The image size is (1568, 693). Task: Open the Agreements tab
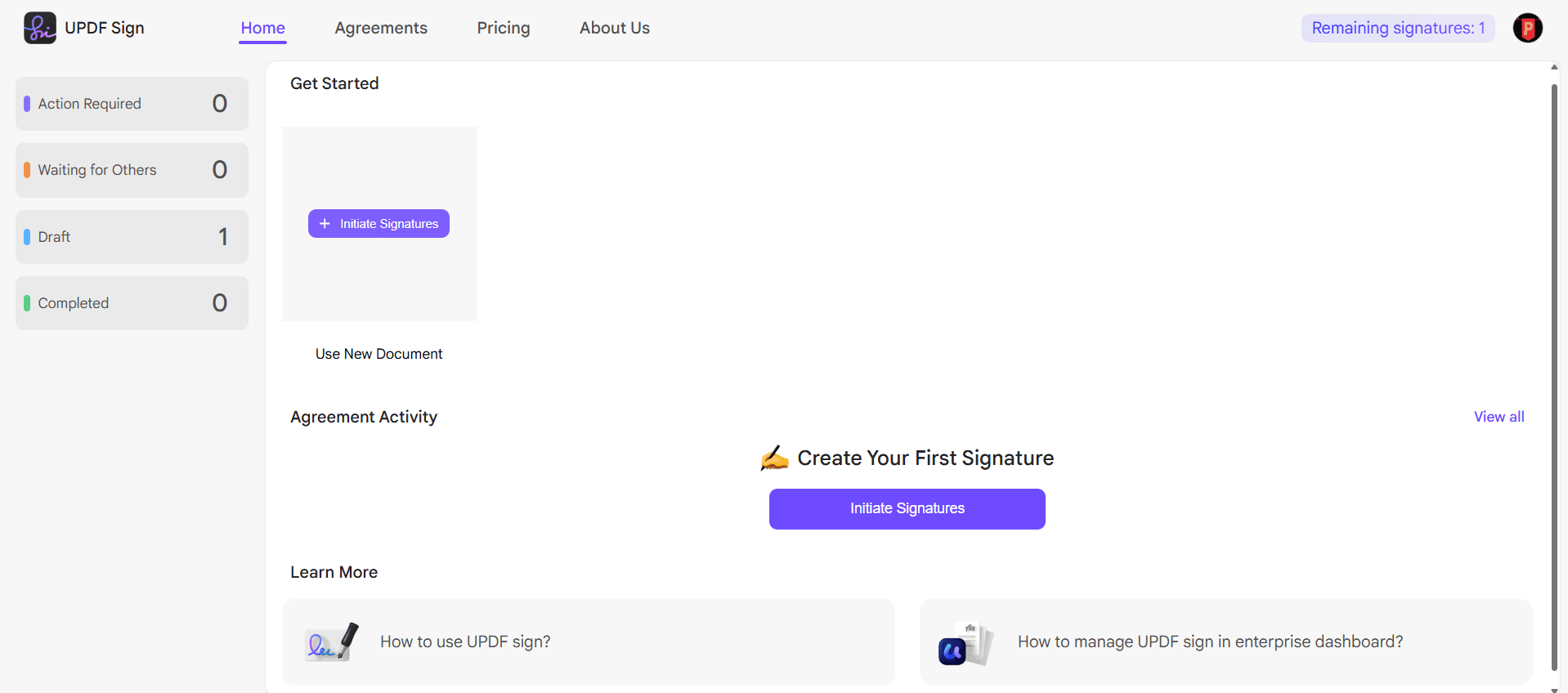coord(381,28)
